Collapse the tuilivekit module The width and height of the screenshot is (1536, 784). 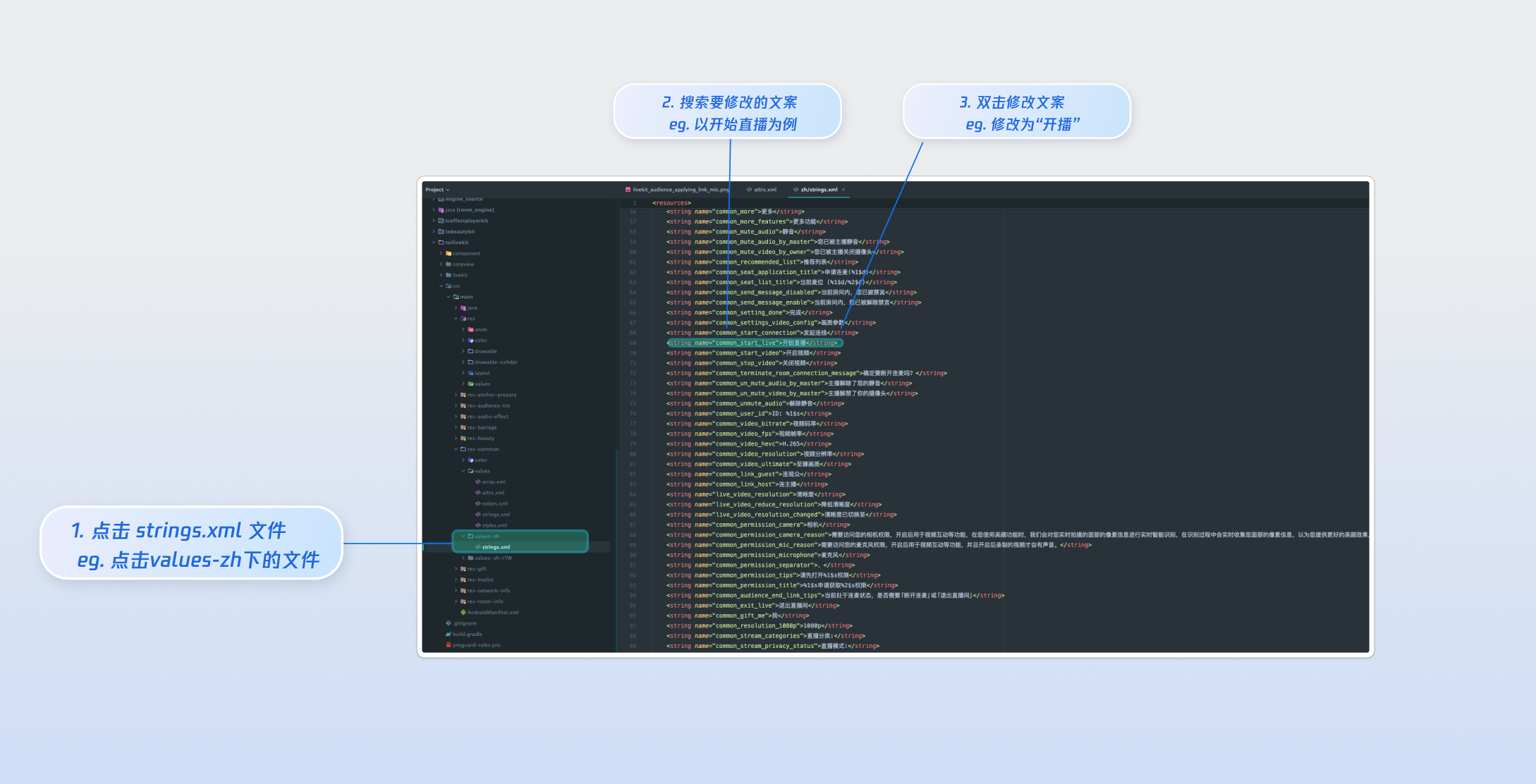coord(434,243)
